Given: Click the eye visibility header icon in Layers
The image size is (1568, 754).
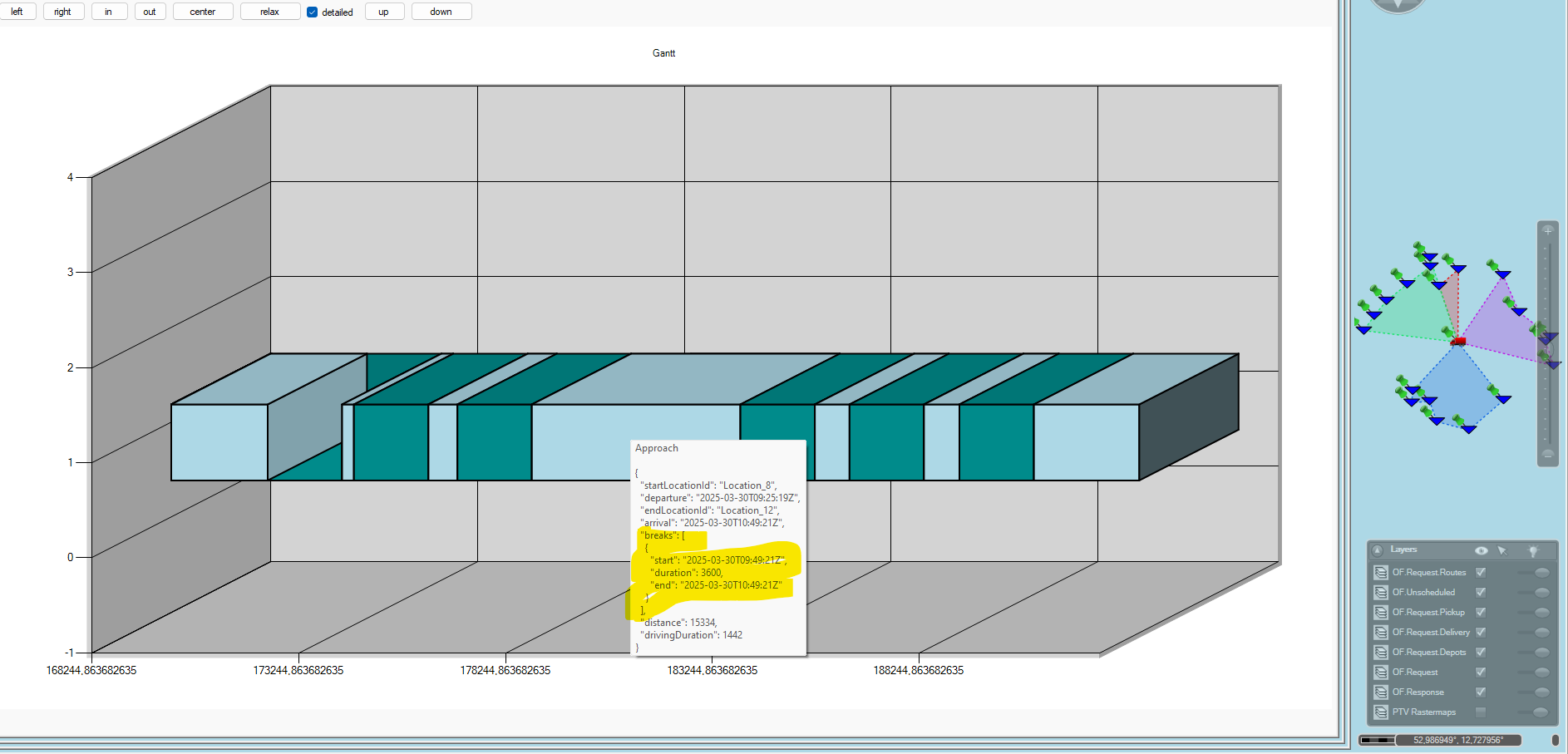Looking at the screenshot, I should coord(1481,550).
